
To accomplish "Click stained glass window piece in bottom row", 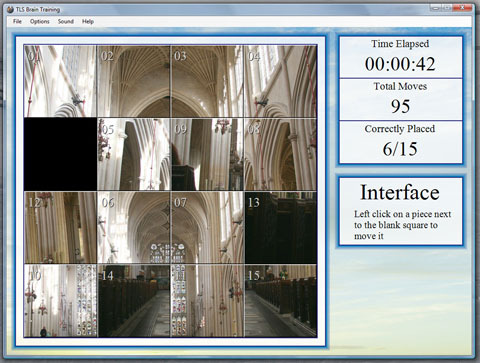I will [207, 301].
